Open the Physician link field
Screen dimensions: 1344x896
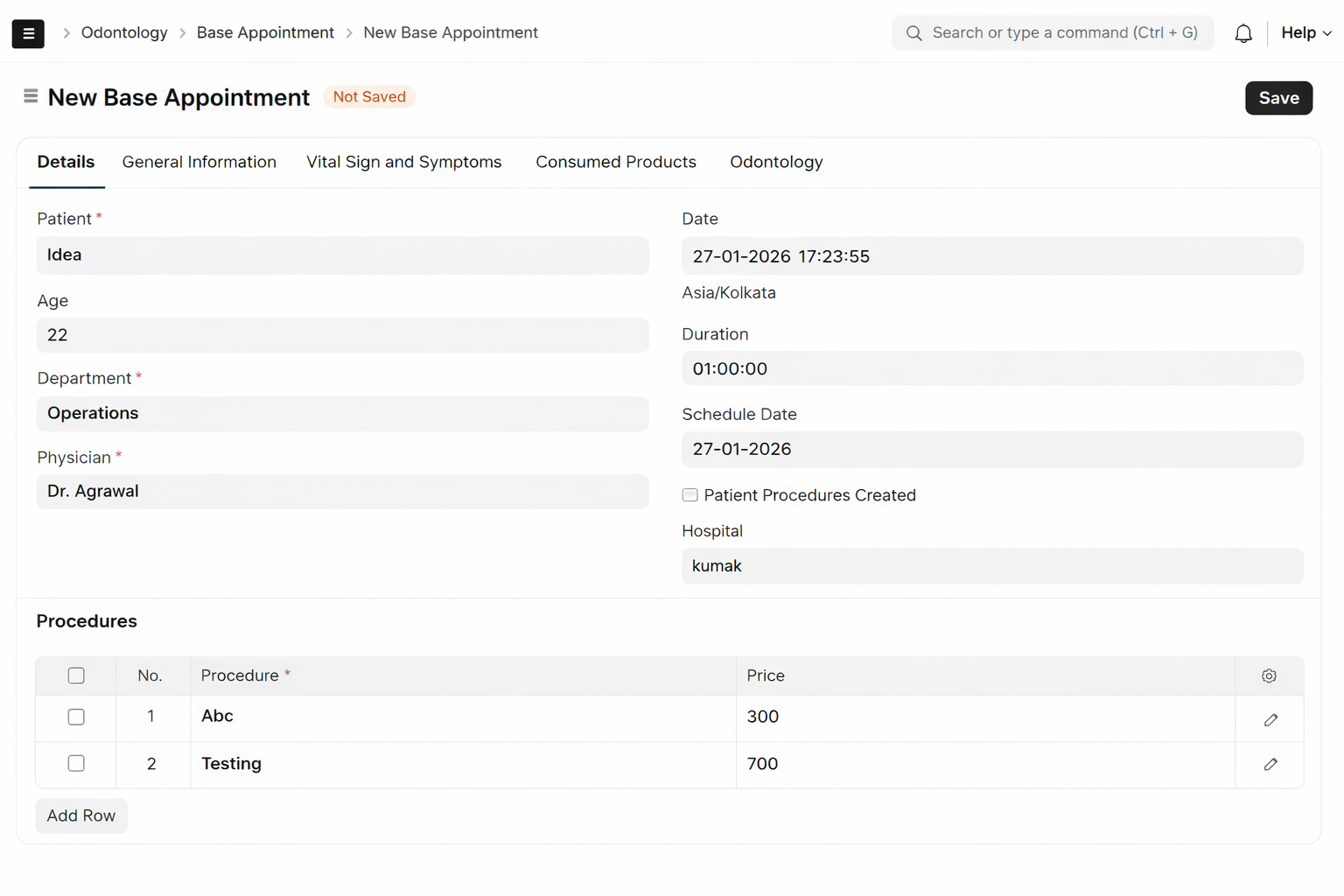click(x=342, y=492)
